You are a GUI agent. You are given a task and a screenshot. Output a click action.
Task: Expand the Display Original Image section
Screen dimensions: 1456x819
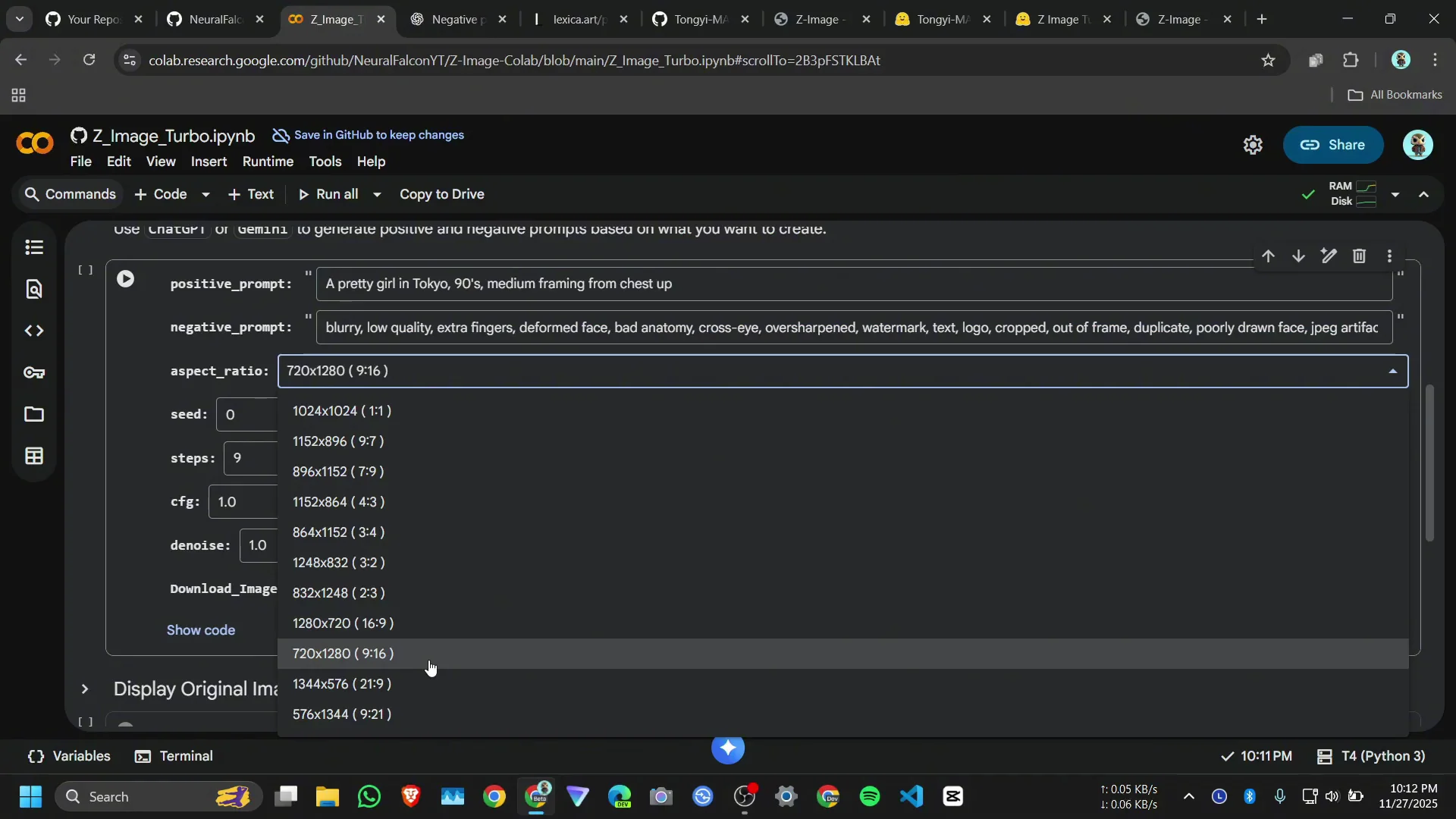tap(85, 689)
